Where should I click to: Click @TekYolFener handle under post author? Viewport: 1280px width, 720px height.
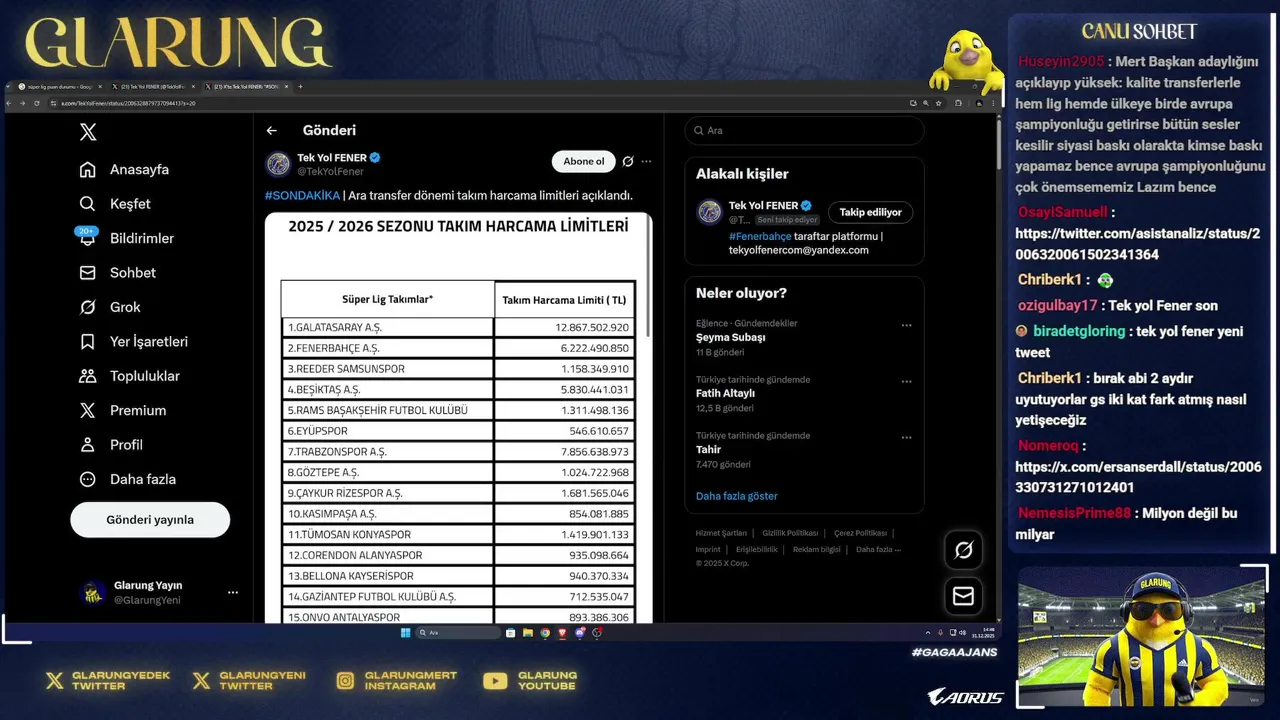[x=330, y=172]
